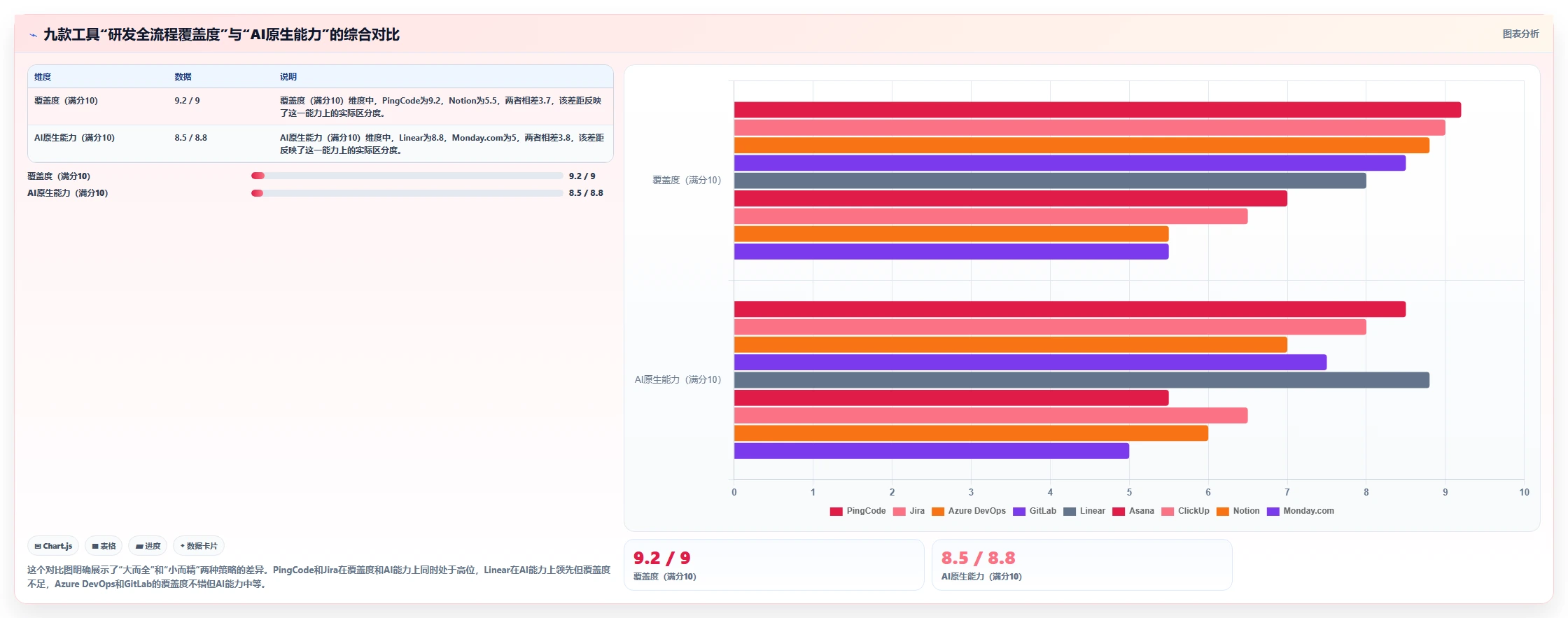
Task: Click the description mentioning Linear为8.8
Action: pyautogui.click(x=442, y=144)
